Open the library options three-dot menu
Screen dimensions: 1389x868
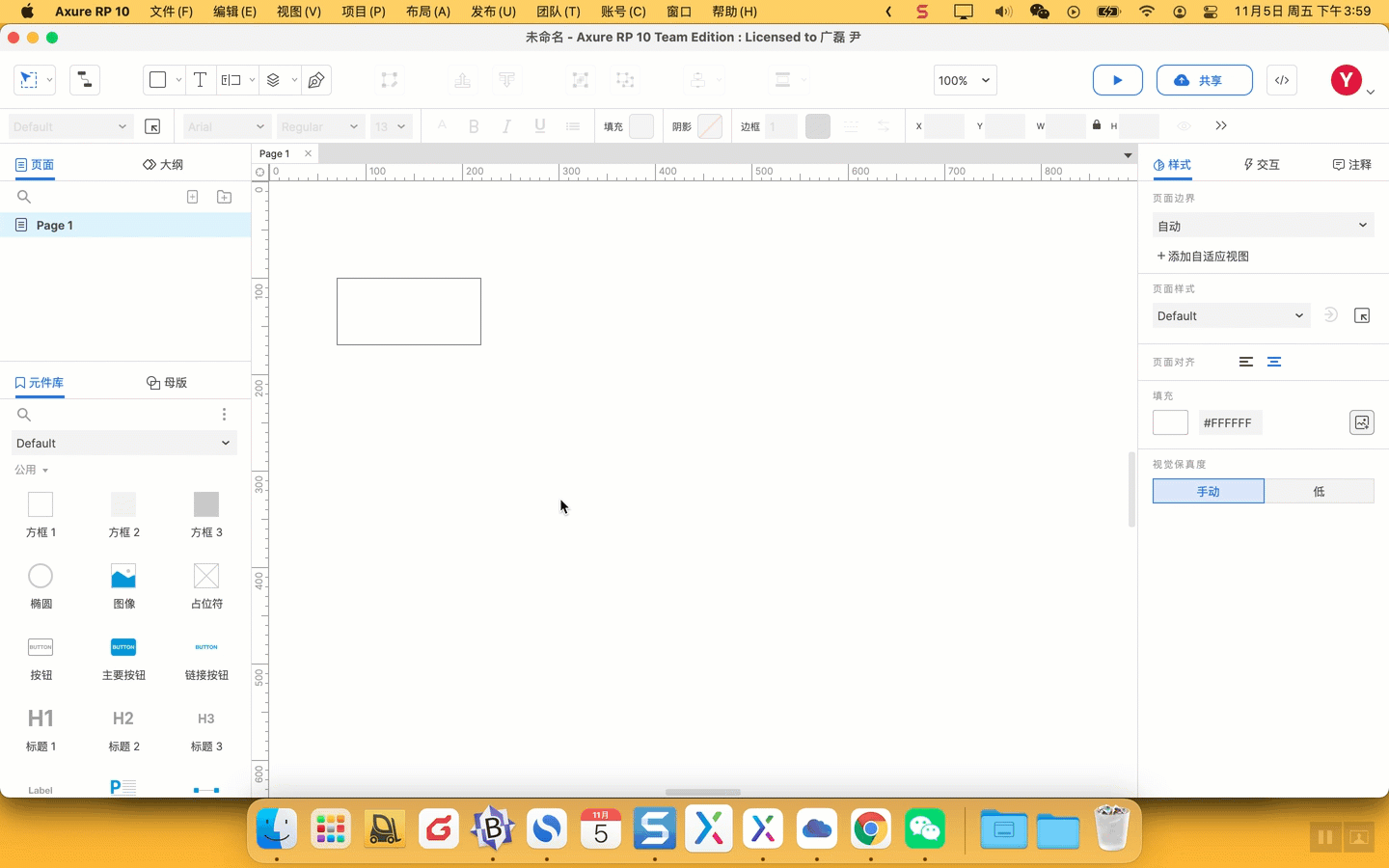[x=224, y=415]
